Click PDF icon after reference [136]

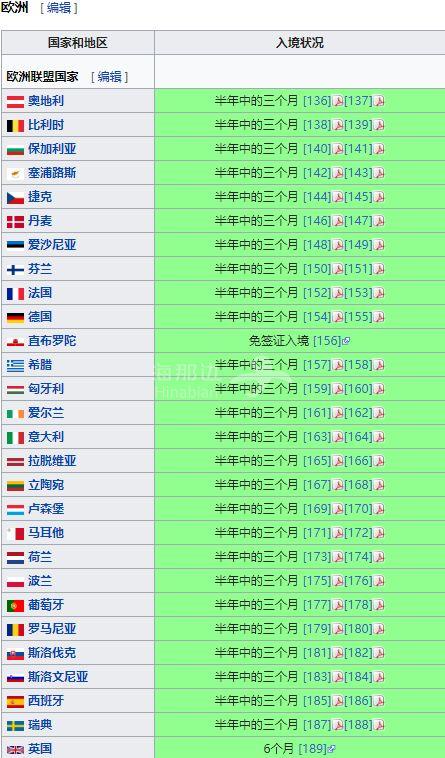(338, 101)
